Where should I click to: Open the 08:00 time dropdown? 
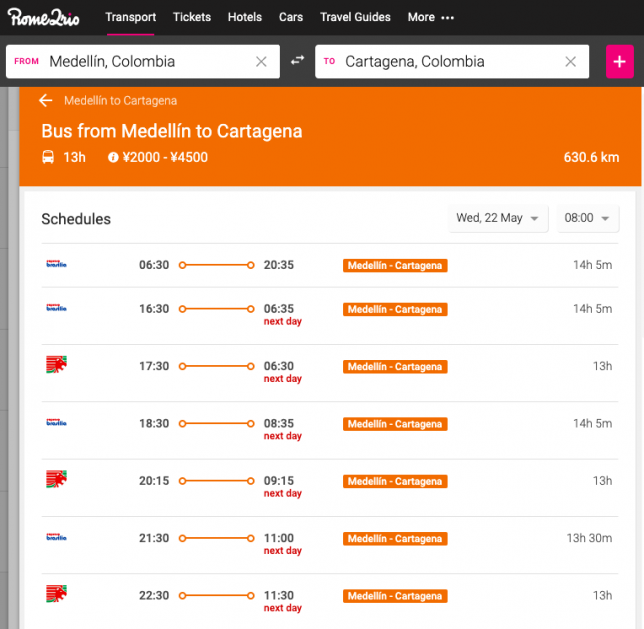(x=587, y=218)
